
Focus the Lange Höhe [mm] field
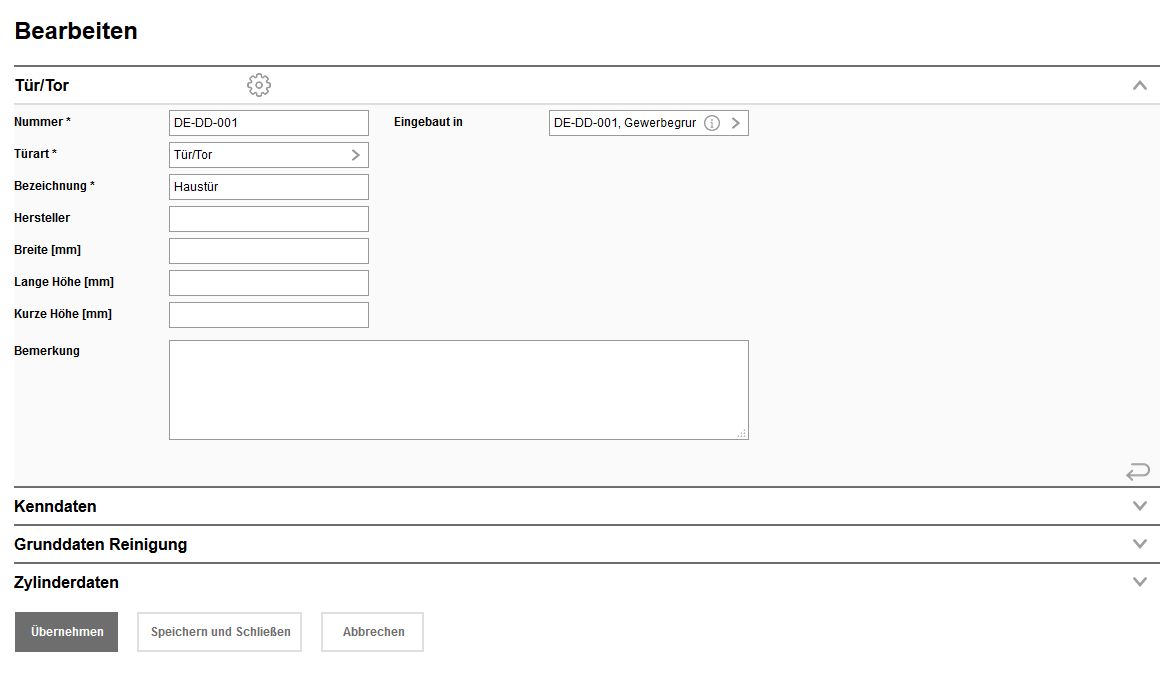point(268,283)
